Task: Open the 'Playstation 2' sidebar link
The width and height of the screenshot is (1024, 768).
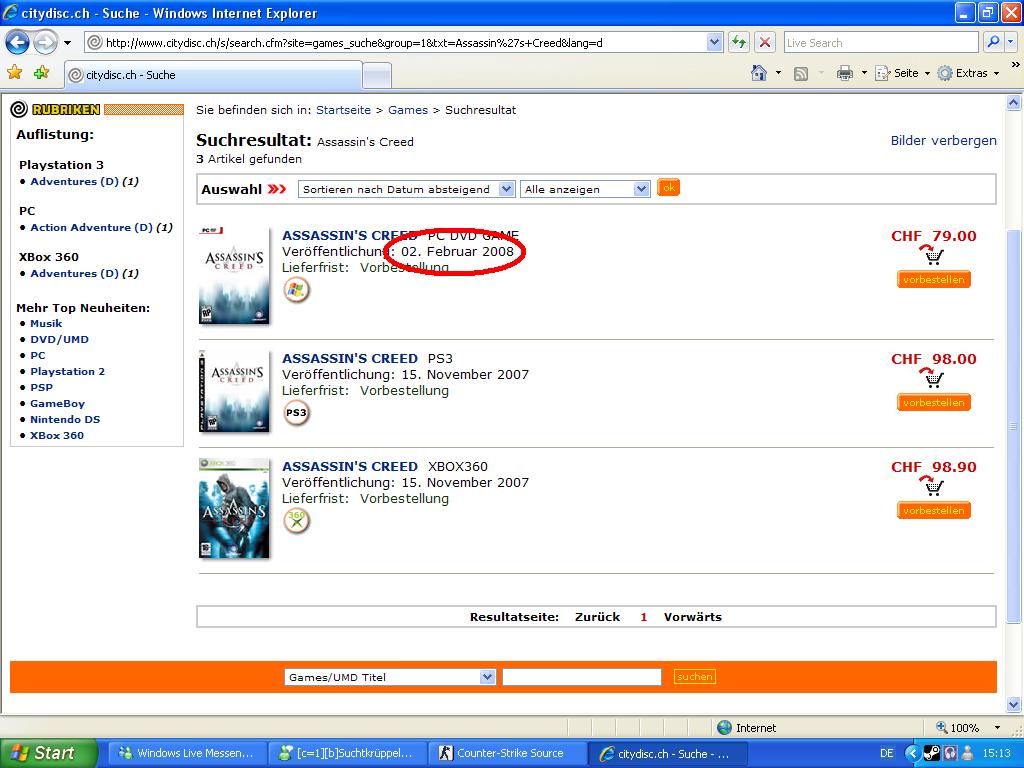Action: 67,372
